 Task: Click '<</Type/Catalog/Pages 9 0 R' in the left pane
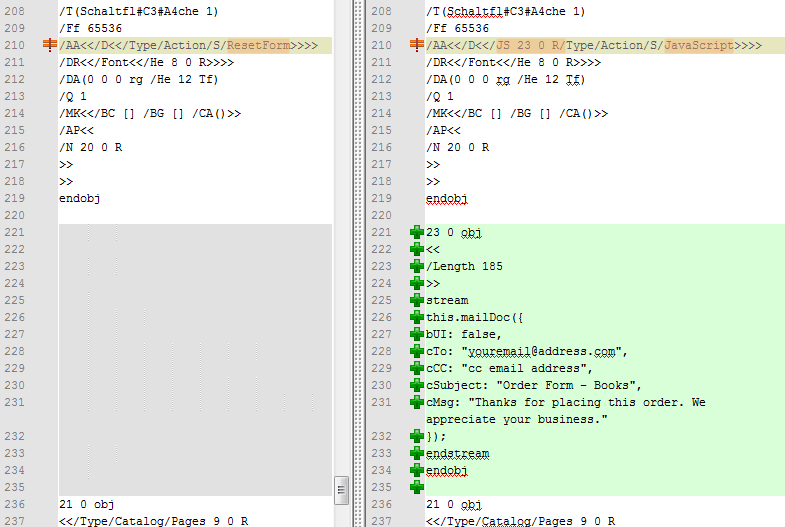pos(154,521)
